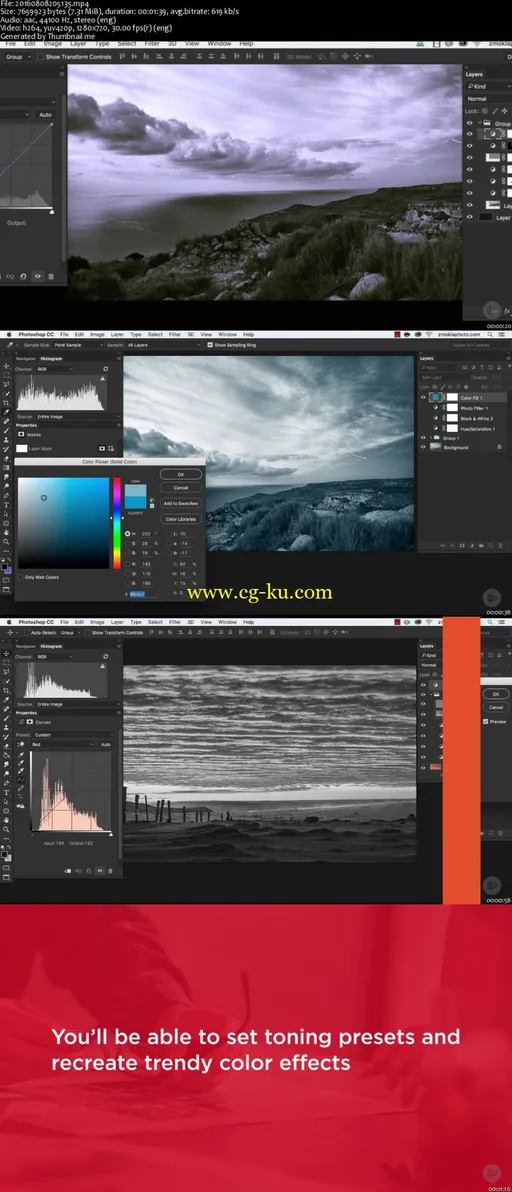Viewport: 512px width, 1192px height.
Task: Switch to Histogram tab in Color Picker frame
Action: pyautogui.click(x=52, y=358)
